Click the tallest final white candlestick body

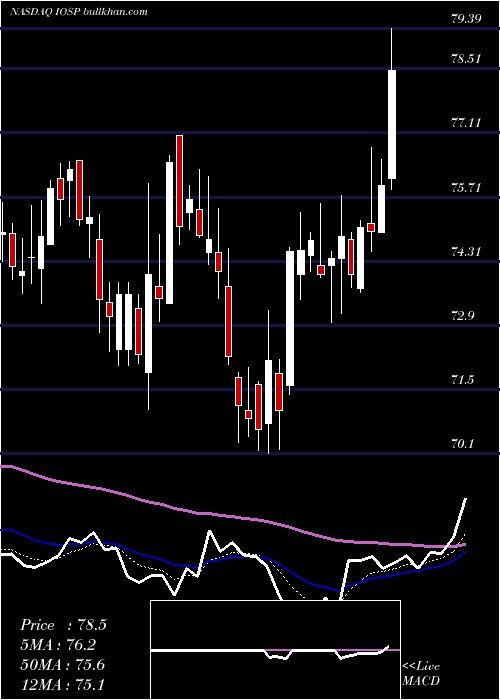pos(392,124)
